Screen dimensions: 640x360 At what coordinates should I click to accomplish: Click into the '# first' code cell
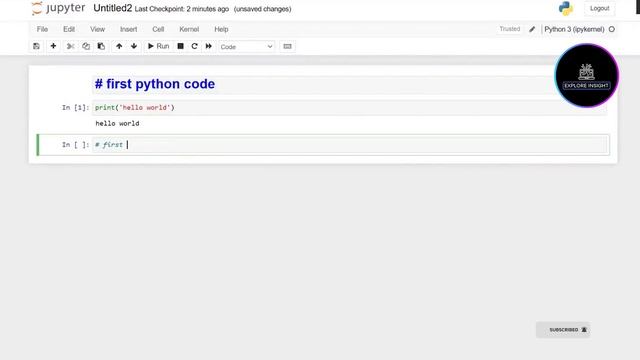tap(349, 145)
